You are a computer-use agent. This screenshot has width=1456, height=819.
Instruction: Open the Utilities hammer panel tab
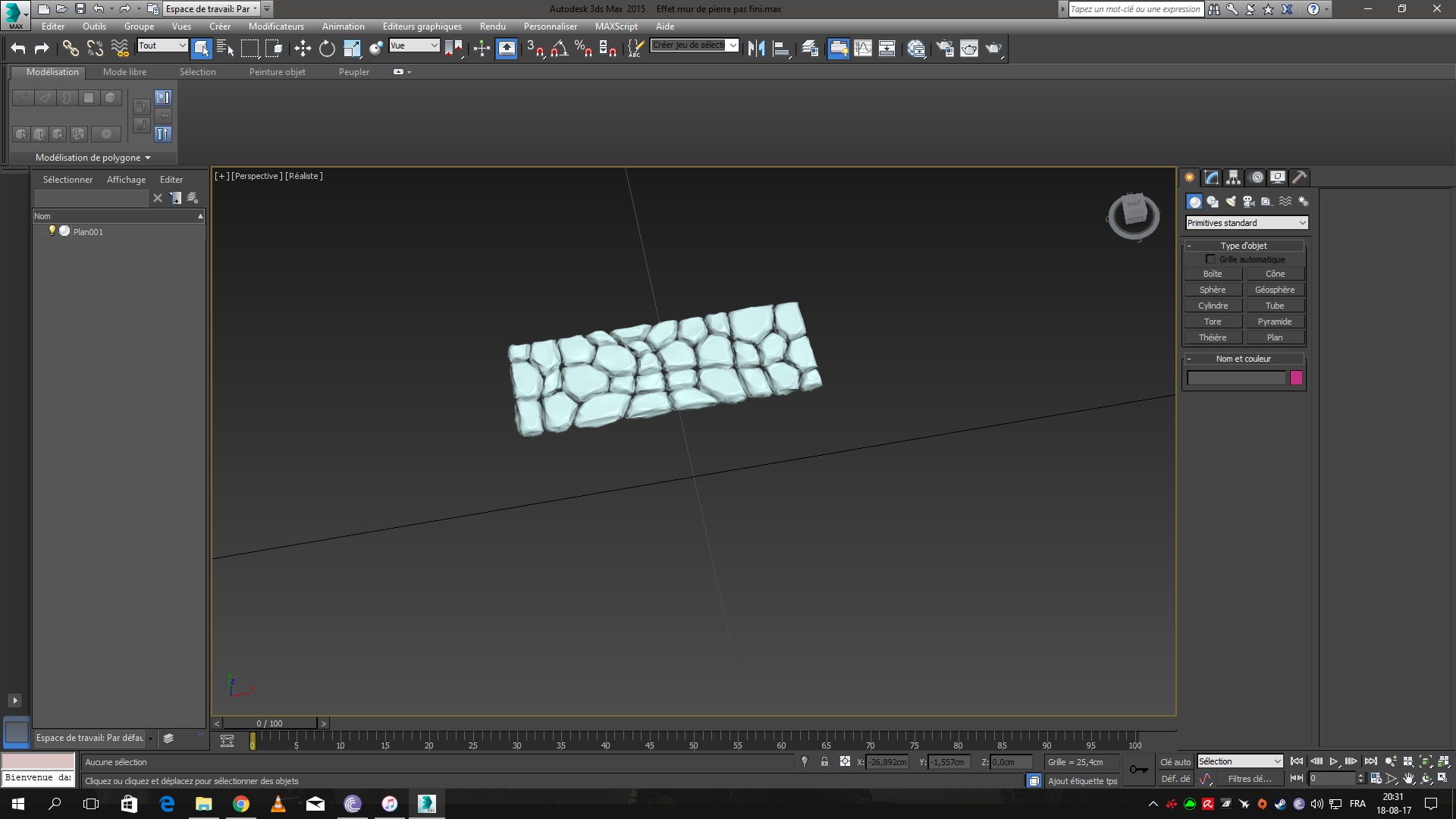(x=1299, y=177)
